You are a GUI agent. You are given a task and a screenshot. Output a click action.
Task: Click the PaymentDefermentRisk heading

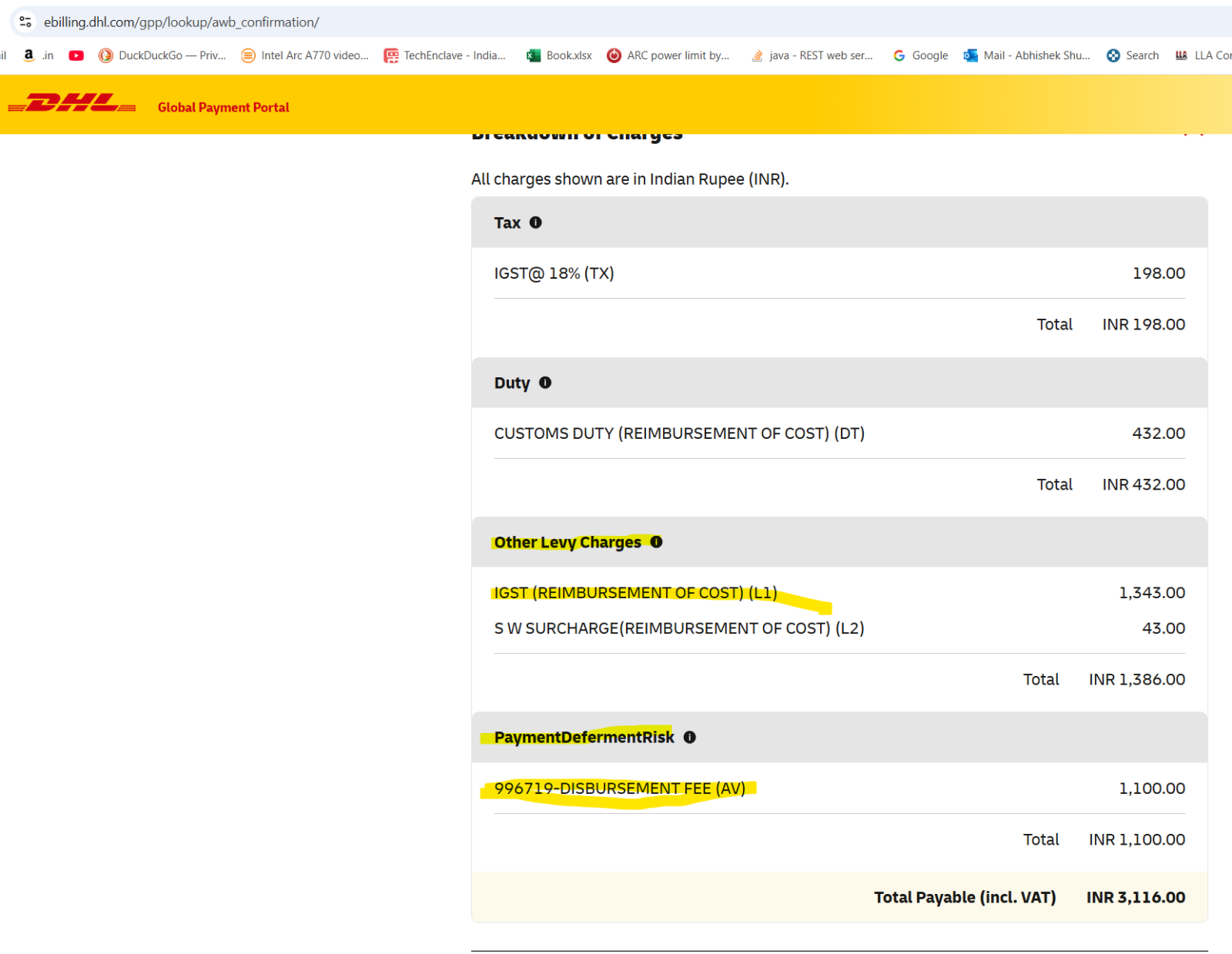point(584,738)
